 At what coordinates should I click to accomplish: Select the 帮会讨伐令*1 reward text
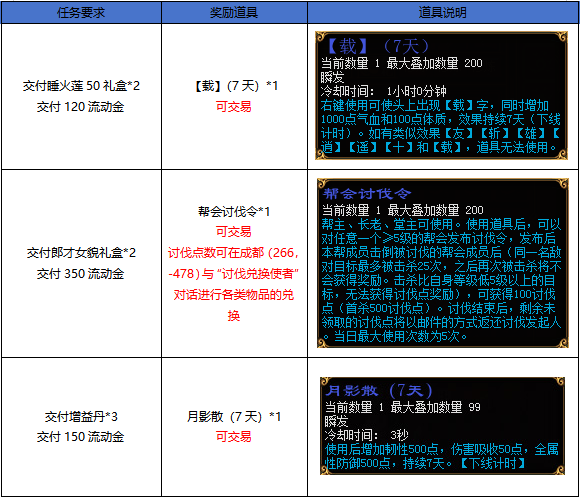pyautogui.click(x=234, y=211)
